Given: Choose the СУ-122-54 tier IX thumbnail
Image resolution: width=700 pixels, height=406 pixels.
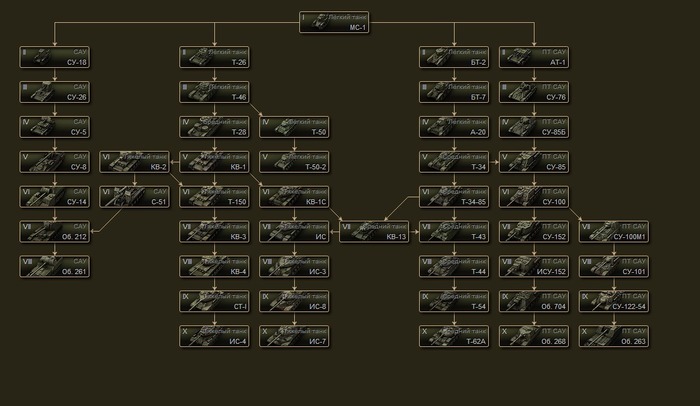Looking at the screenshot, I should (614, 301).
